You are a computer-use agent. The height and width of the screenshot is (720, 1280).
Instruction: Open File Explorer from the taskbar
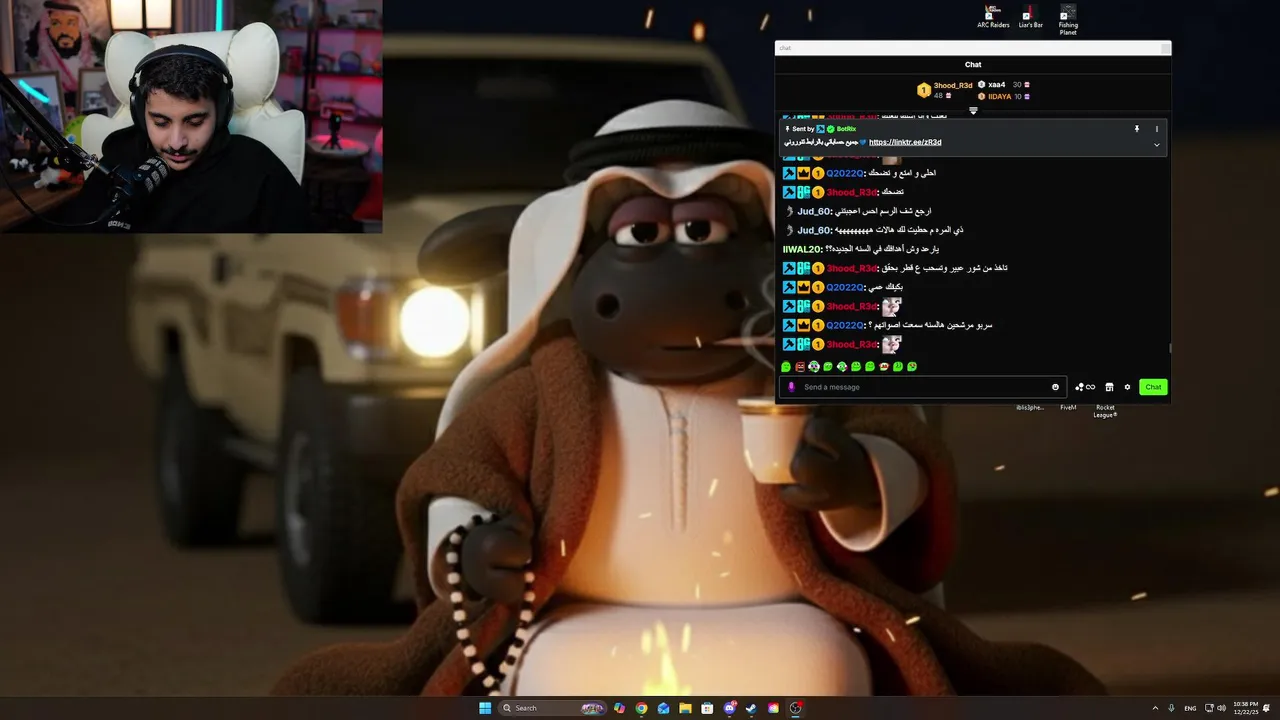685,708
